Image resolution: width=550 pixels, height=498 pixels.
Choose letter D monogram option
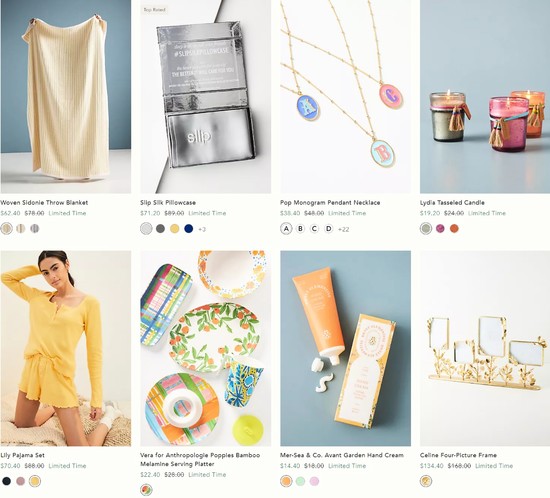coord(328,229)
